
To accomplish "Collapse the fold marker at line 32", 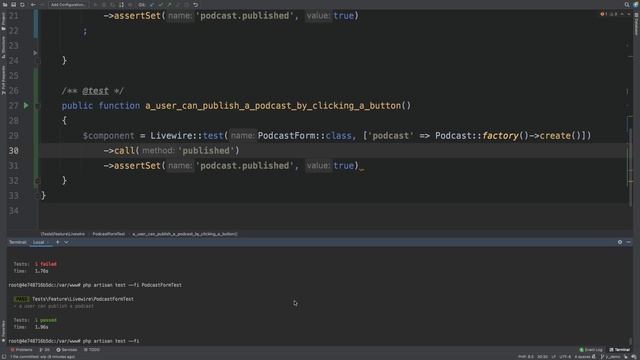I will pyautogui.click(x=37, y=180).
